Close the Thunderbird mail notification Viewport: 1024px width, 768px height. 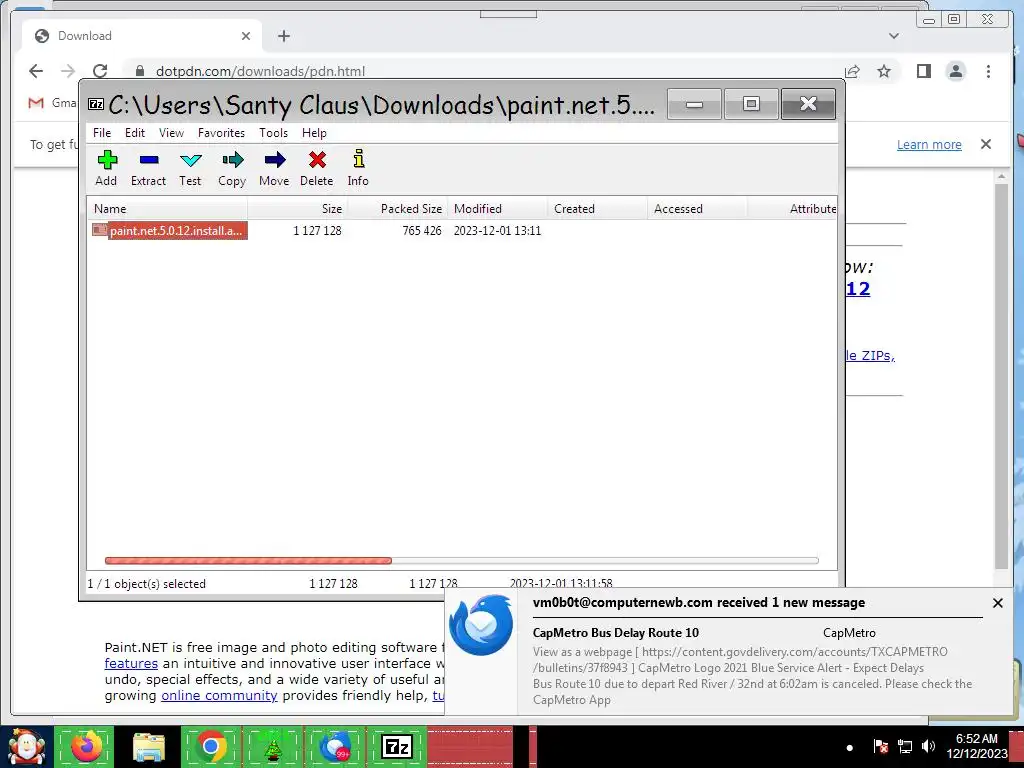click(x=997, y=603)
